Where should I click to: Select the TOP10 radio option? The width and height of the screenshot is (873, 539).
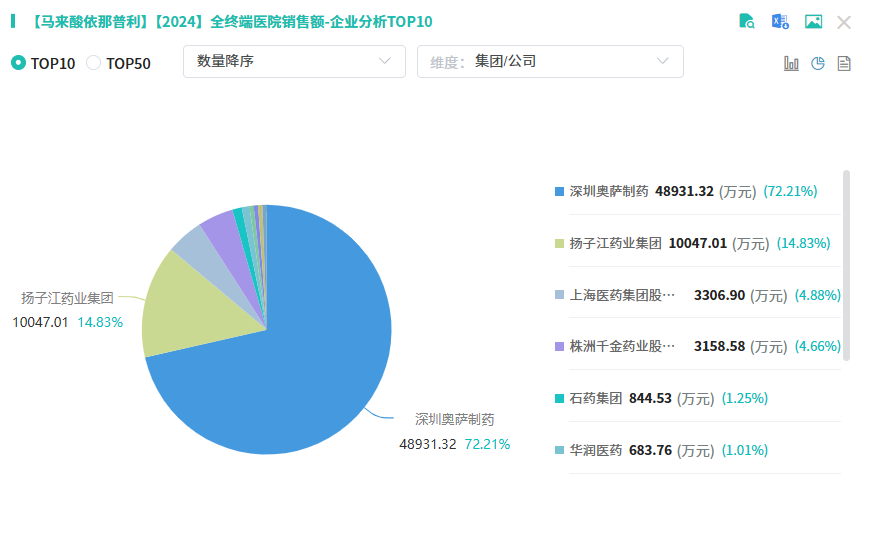click(19, 63)
